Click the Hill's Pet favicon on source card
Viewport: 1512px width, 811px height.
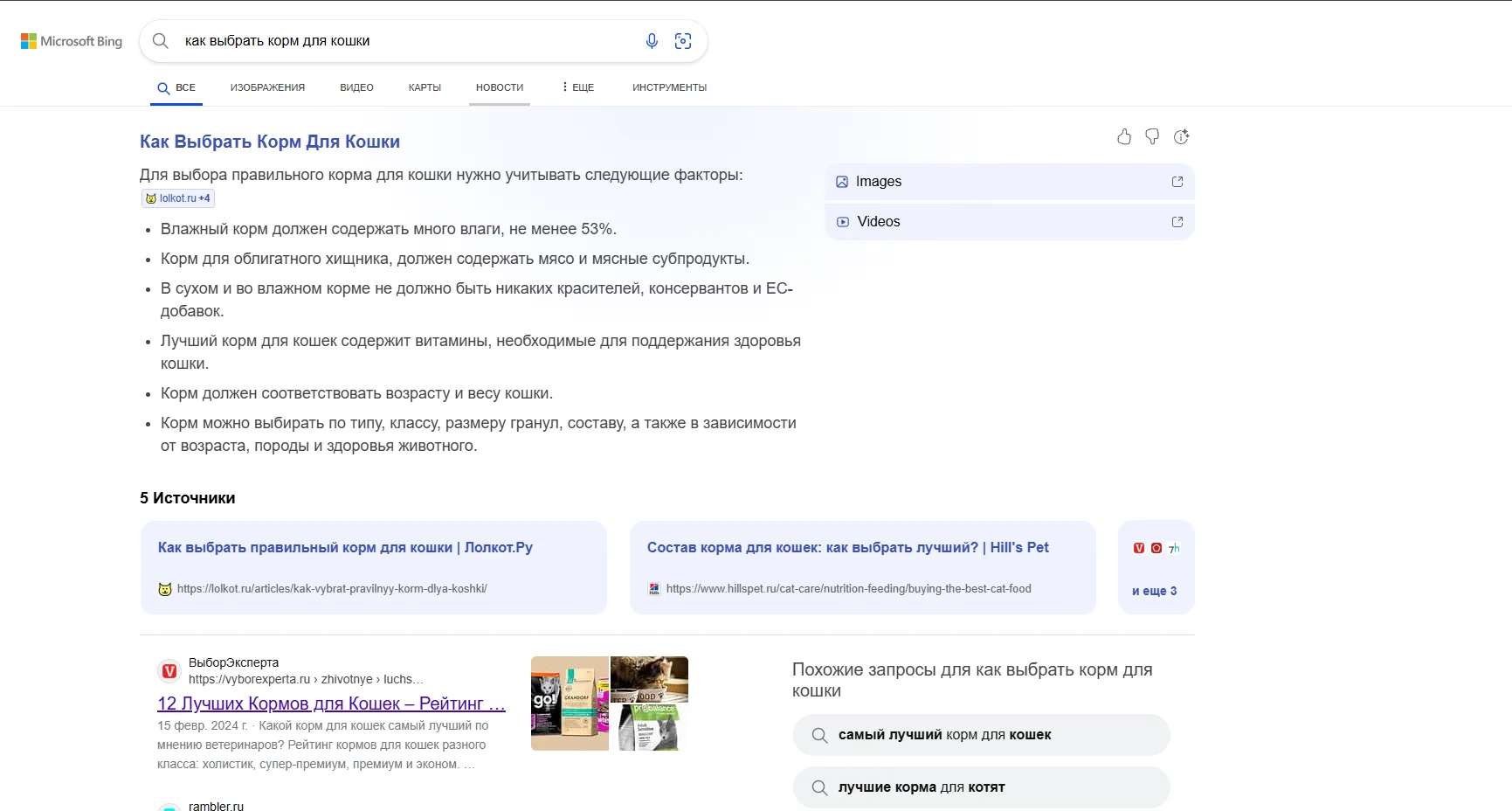[x=653, y=589]
